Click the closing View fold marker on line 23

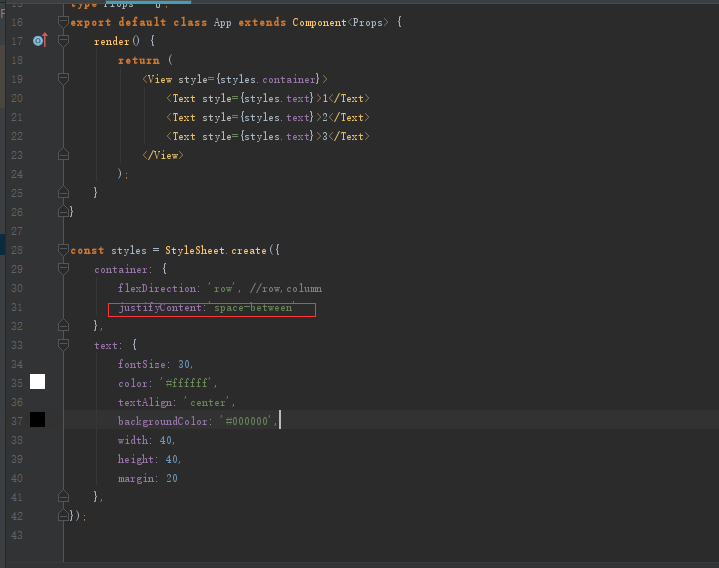pyautogui.click(x=64, y=155)
